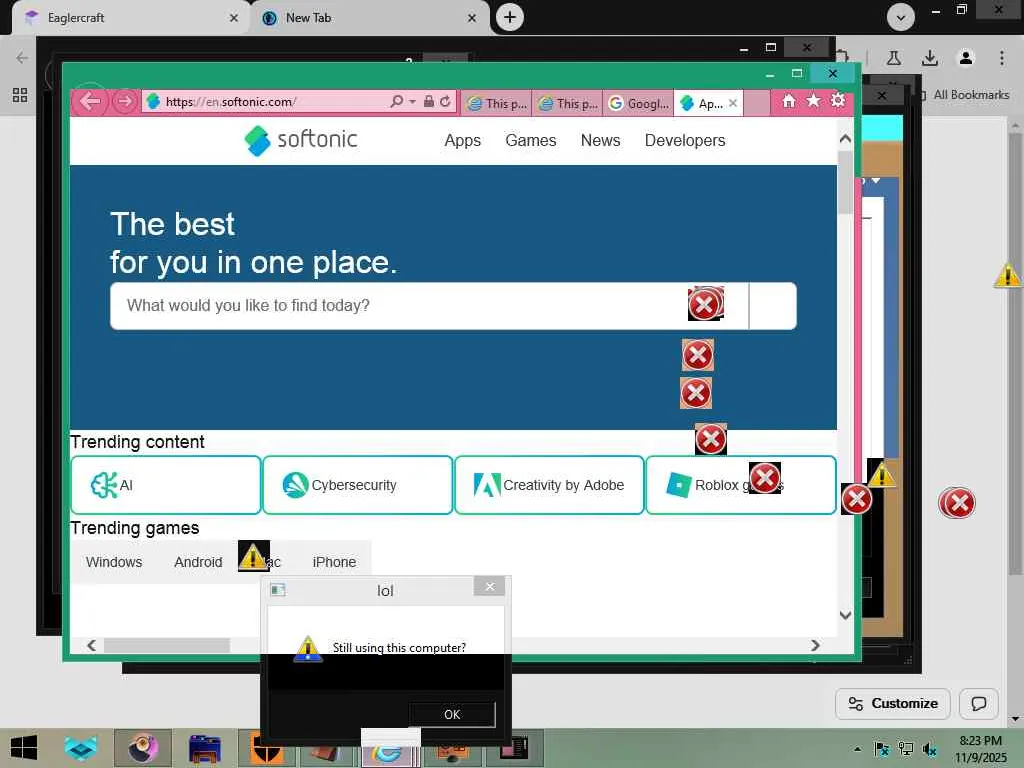Click the Action Center flag tray icon
The image size is (1024, 768).
pyautogui.click(x=881, y=748)
